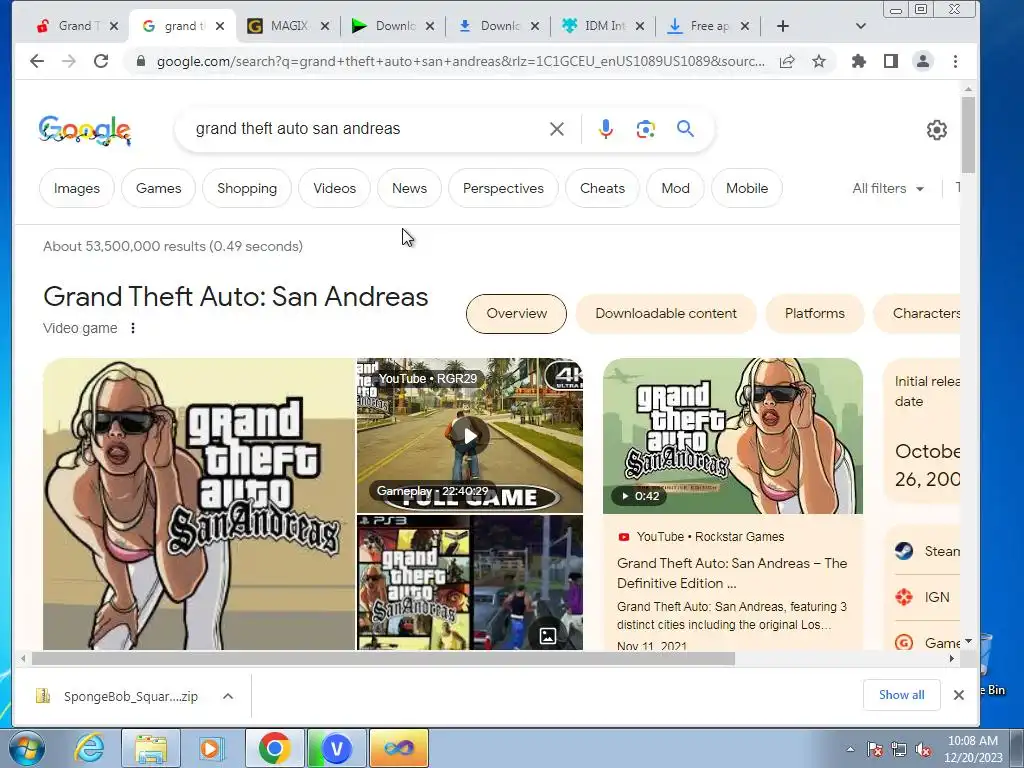The image size is (1024, 768).
Task: Click the browser back arrow
Action: pyautogui.click(x=37, y=61)
